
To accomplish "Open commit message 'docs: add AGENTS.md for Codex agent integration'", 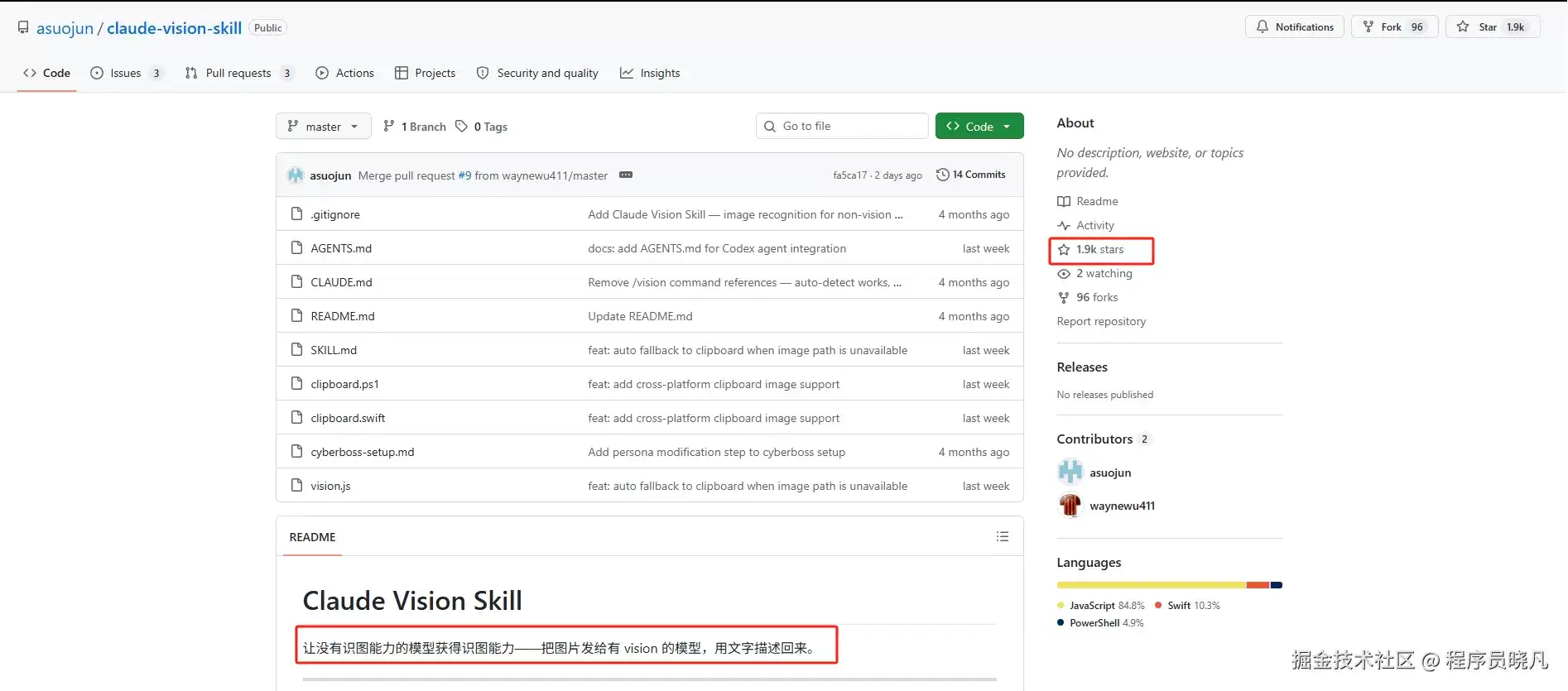I will [x=717, y=248].
